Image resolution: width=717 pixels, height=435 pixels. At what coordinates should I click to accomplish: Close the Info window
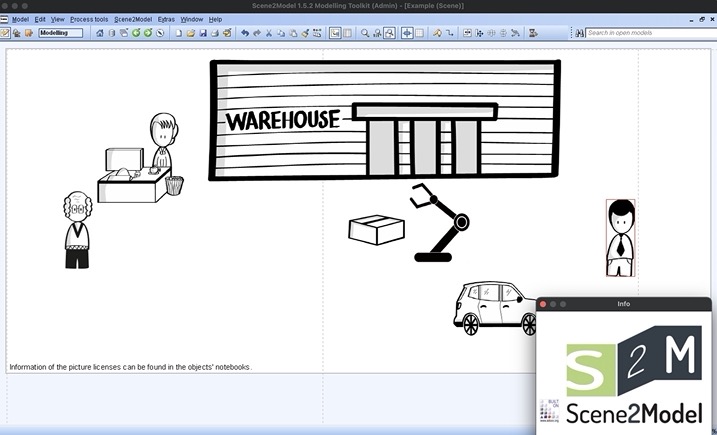[x=543, y=304]
